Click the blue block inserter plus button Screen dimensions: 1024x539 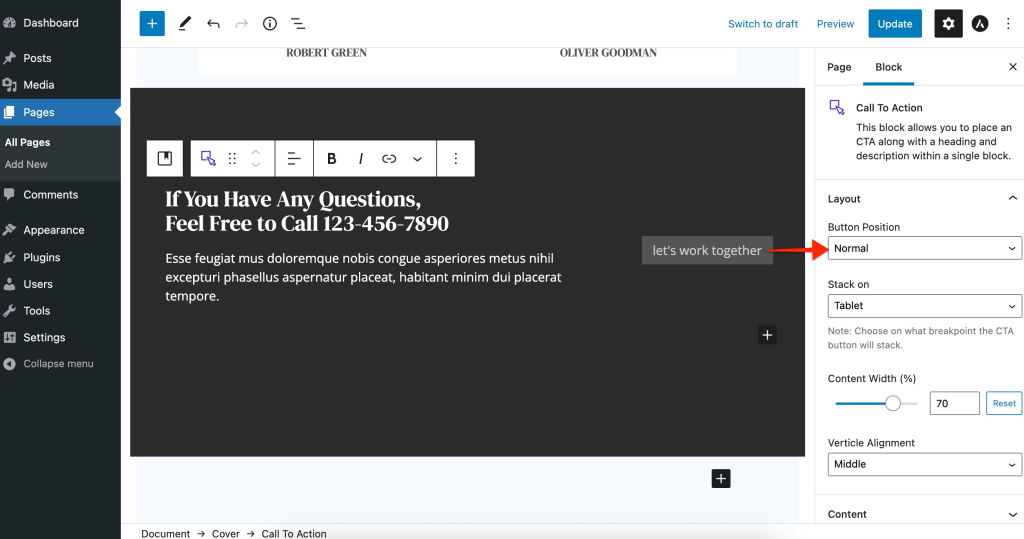[x=152, y=24]
